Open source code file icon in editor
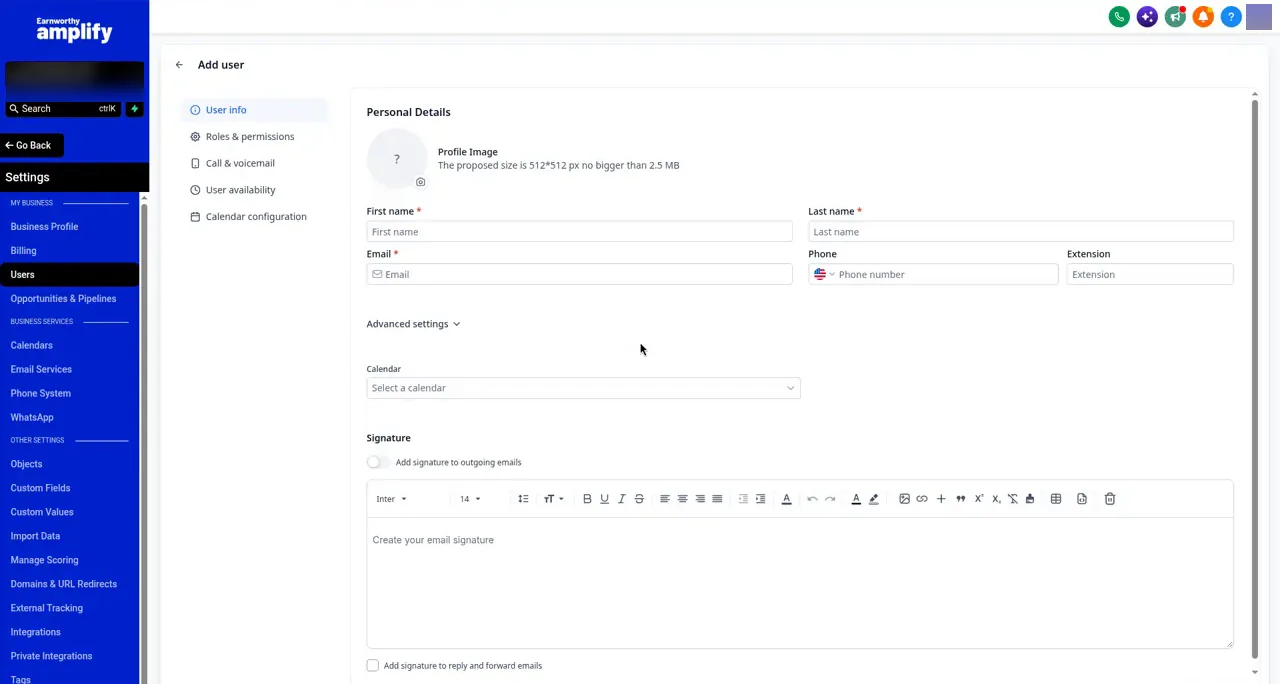 point(1082,499)
